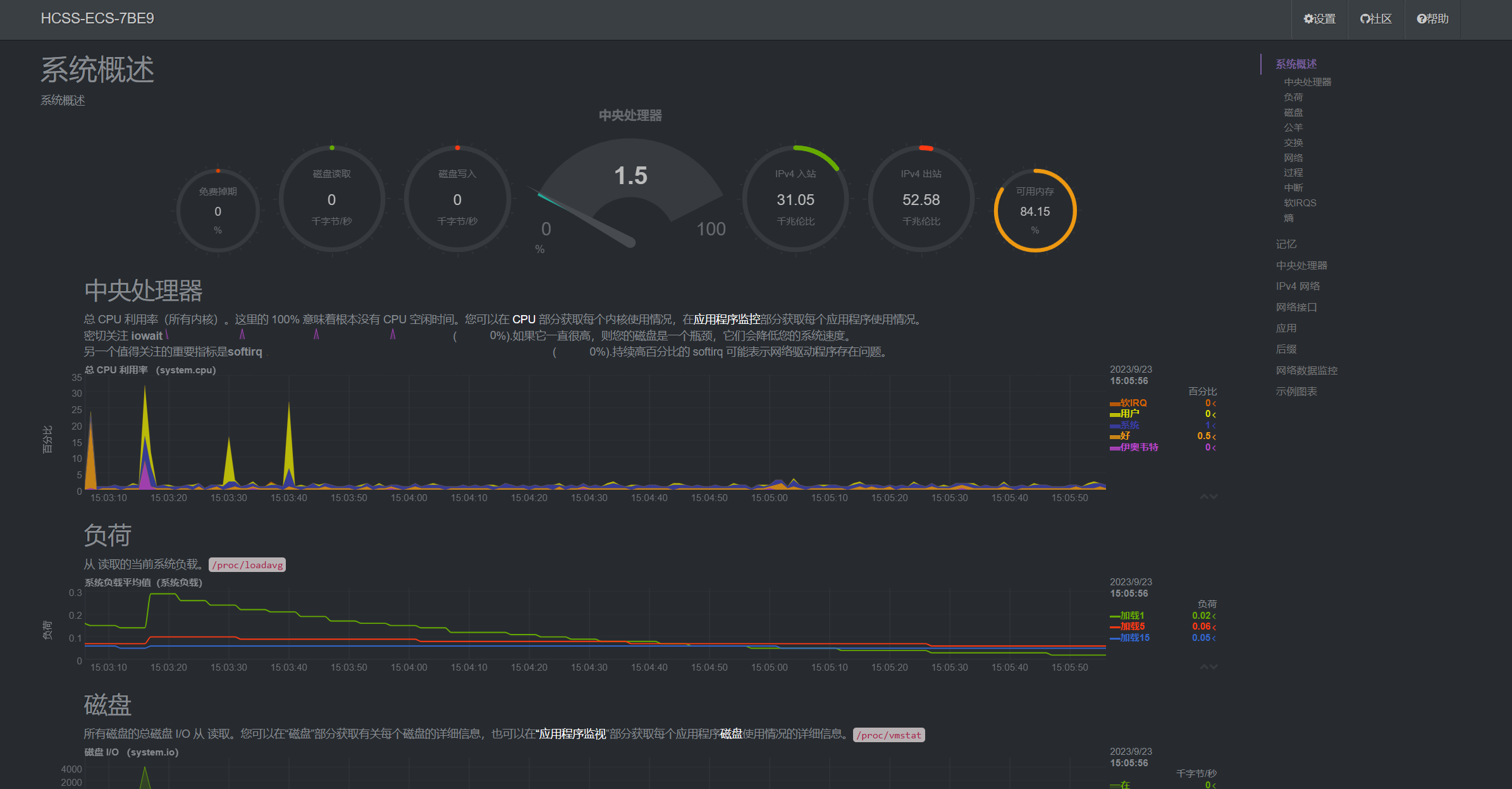Click the IPv4 入站 gauge
The width and height of the screenshot is (1512, 789).
[x=796, y=199]
